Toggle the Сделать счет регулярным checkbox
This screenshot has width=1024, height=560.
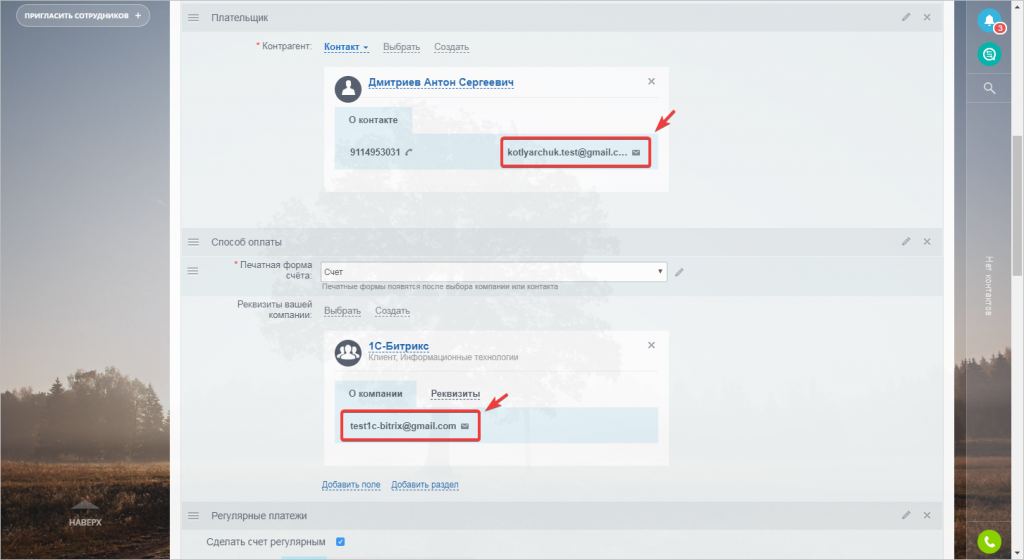(340, 542)
